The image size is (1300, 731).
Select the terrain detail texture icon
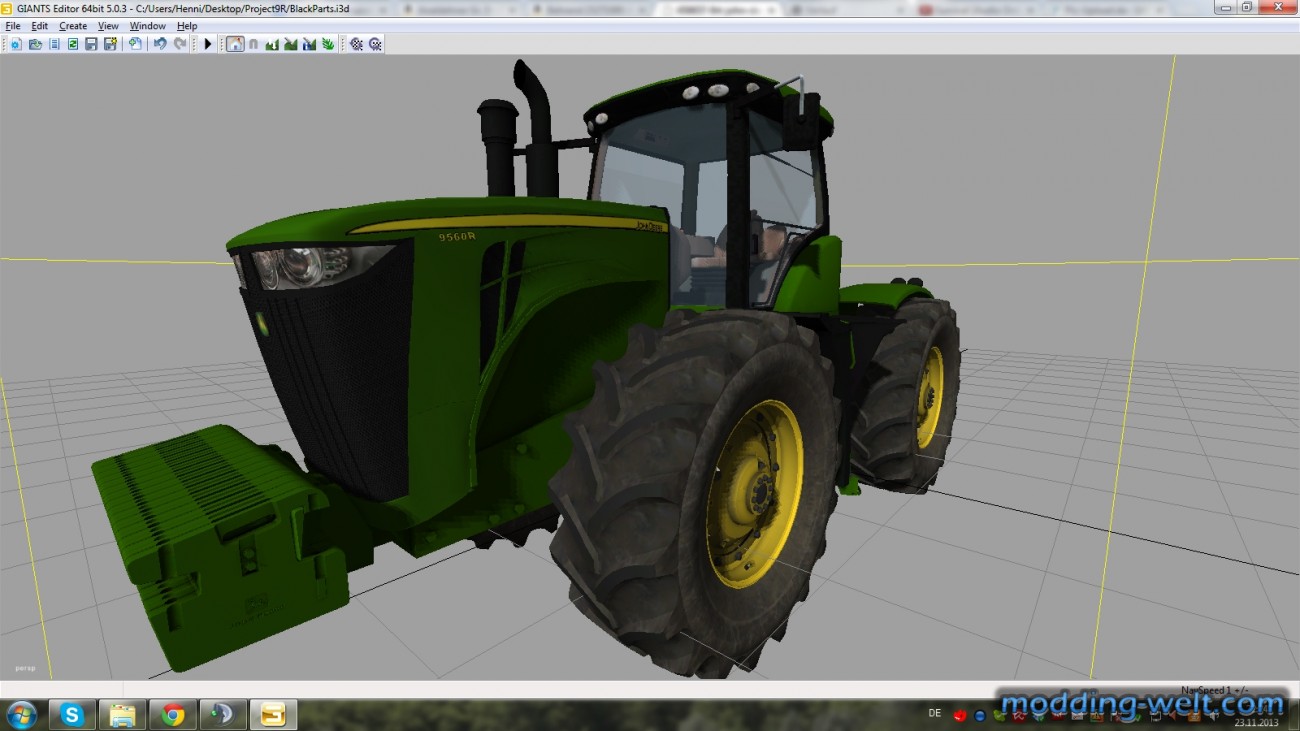(309, 44)
